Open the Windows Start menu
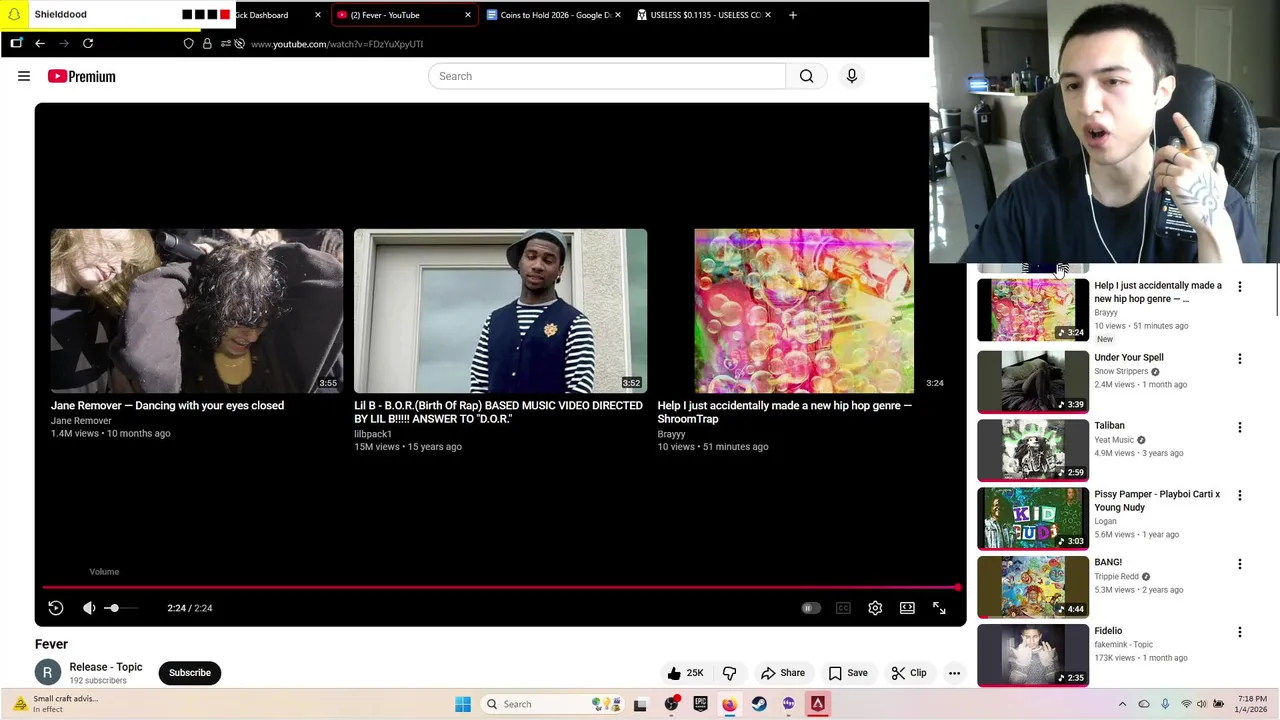1280x720 pixels. pos(463,704)
